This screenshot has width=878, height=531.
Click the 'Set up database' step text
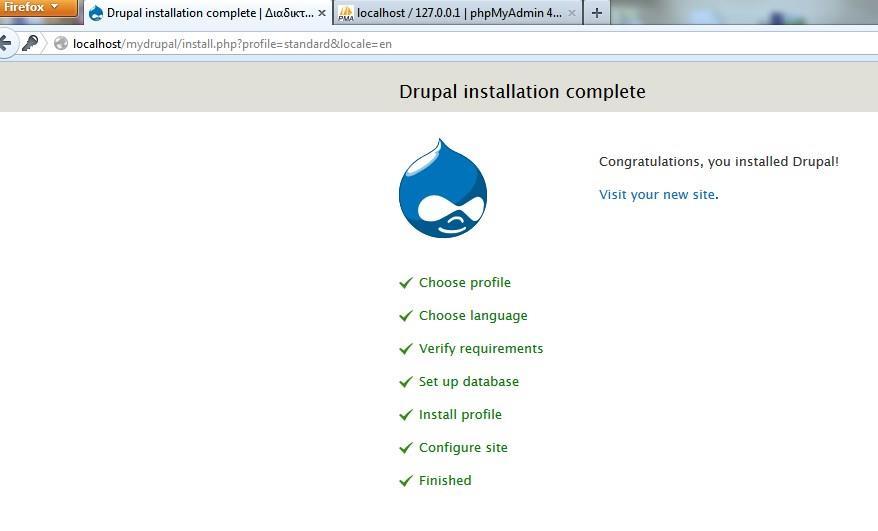(469, 381)
